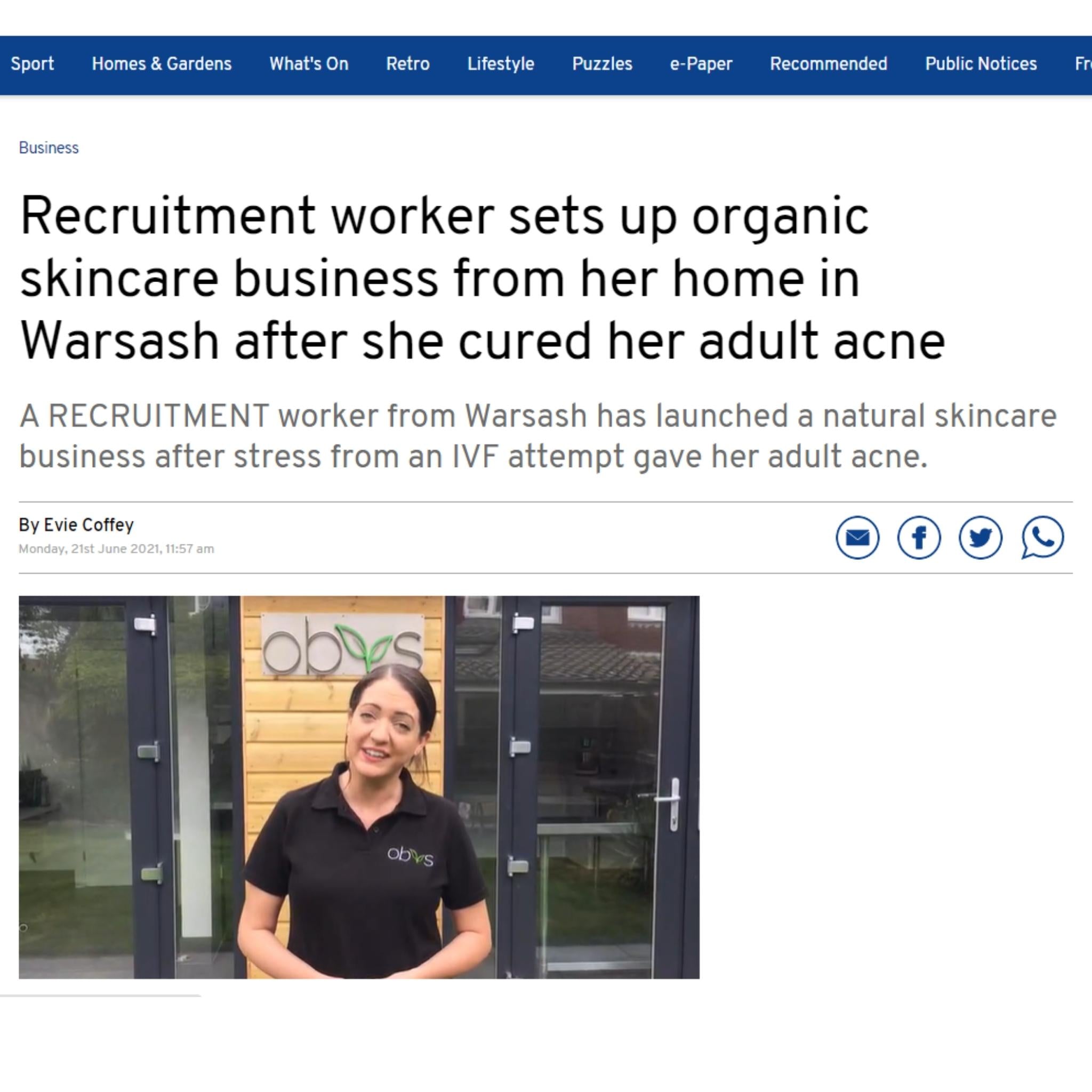This screenshot has width=1092, height=1092.
Task: Click the article headline text
Action: coord(482,277)
